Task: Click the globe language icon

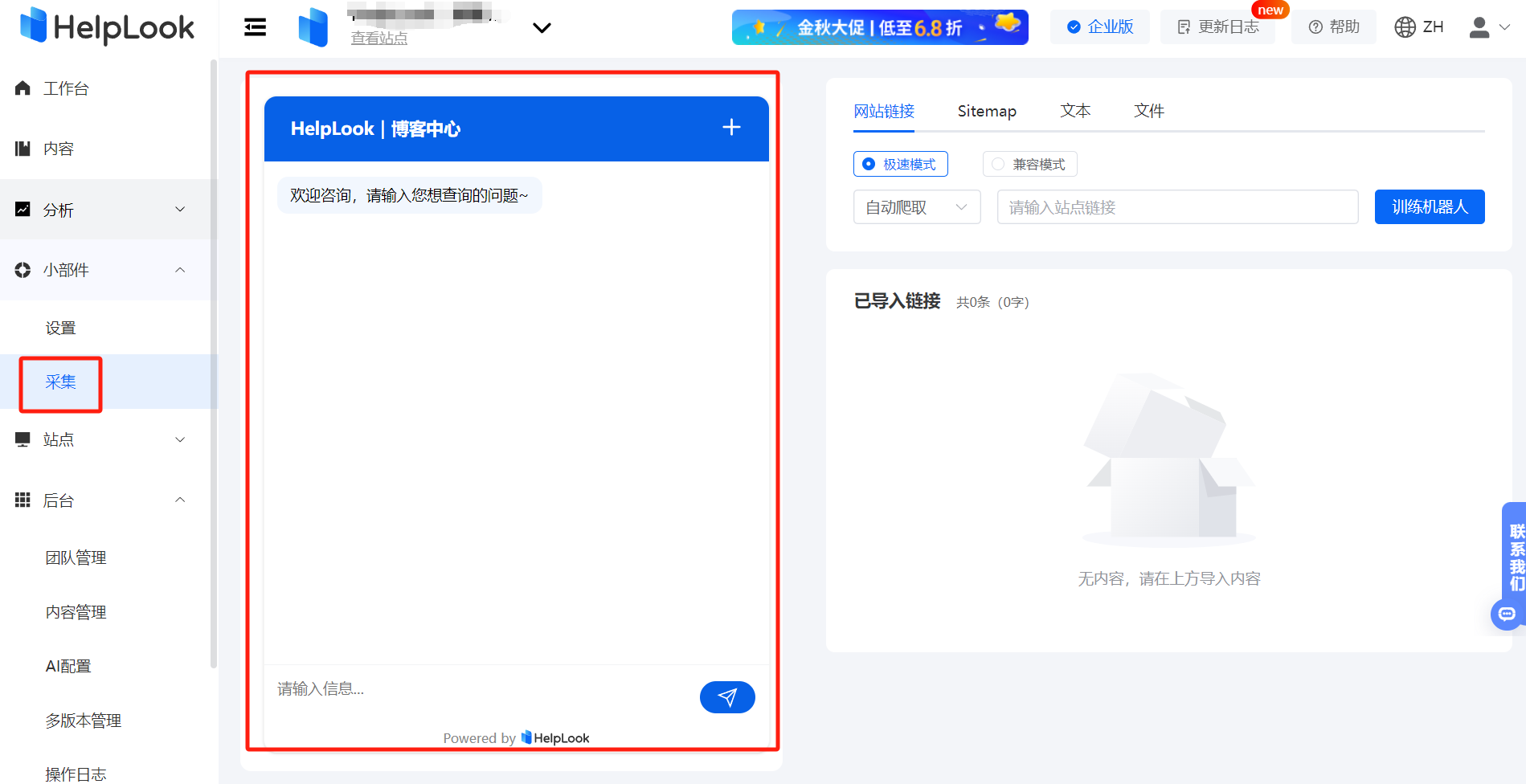Action: [1405, 27]
